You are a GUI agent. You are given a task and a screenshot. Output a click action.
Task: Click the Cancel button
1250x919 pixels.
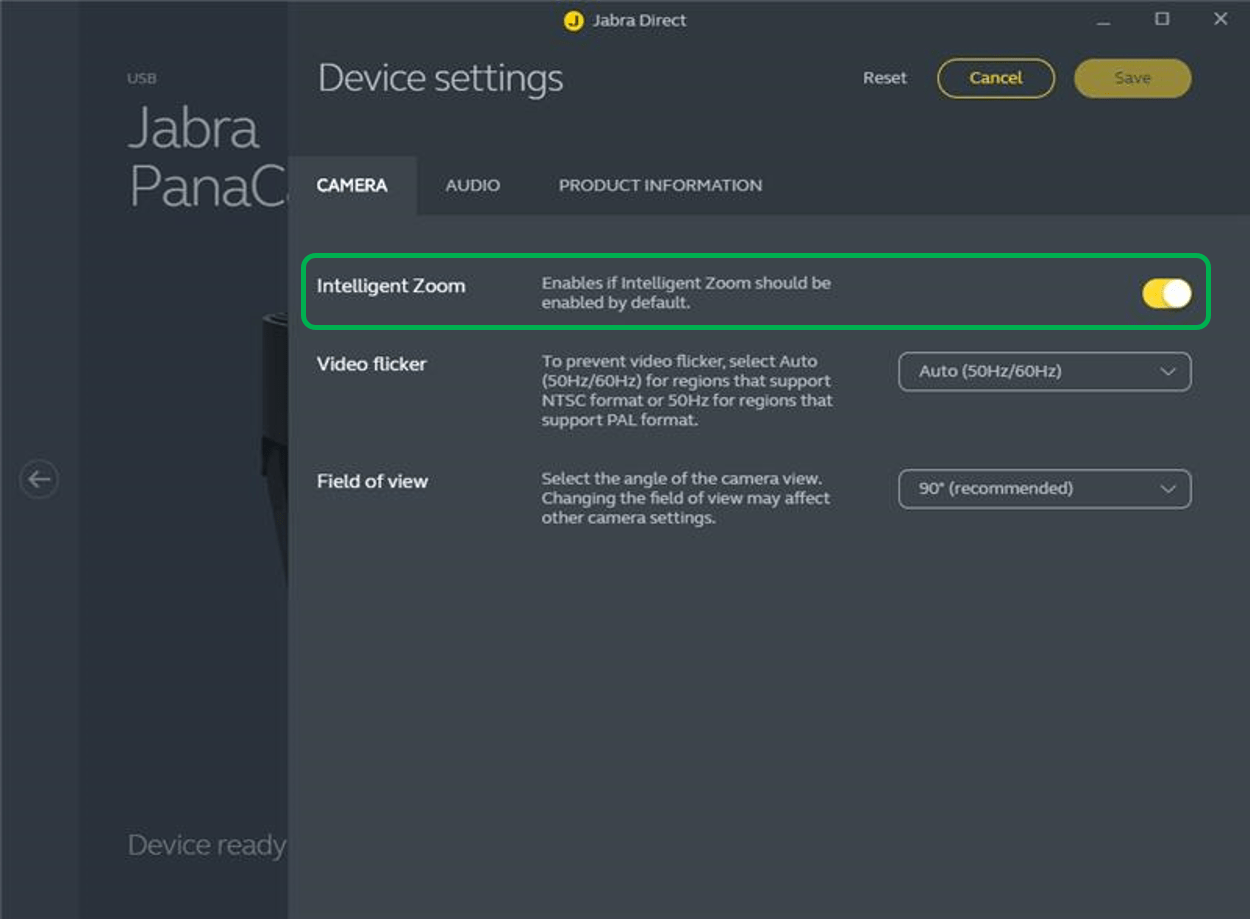[x=996, y=78]
